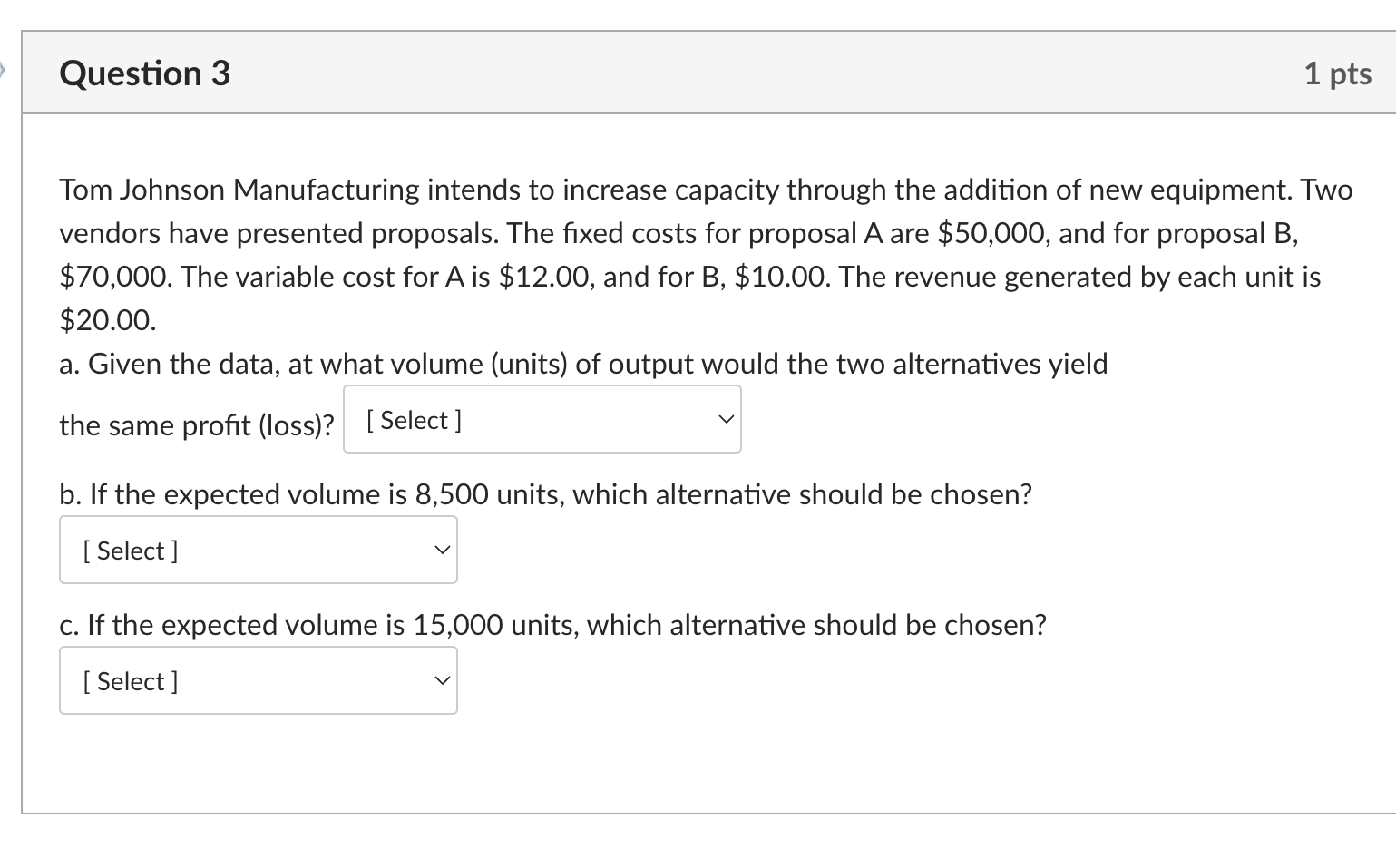Open the 8,500 units answer dropdown
The image size is (1396, 868).
[x=258, y=551]
